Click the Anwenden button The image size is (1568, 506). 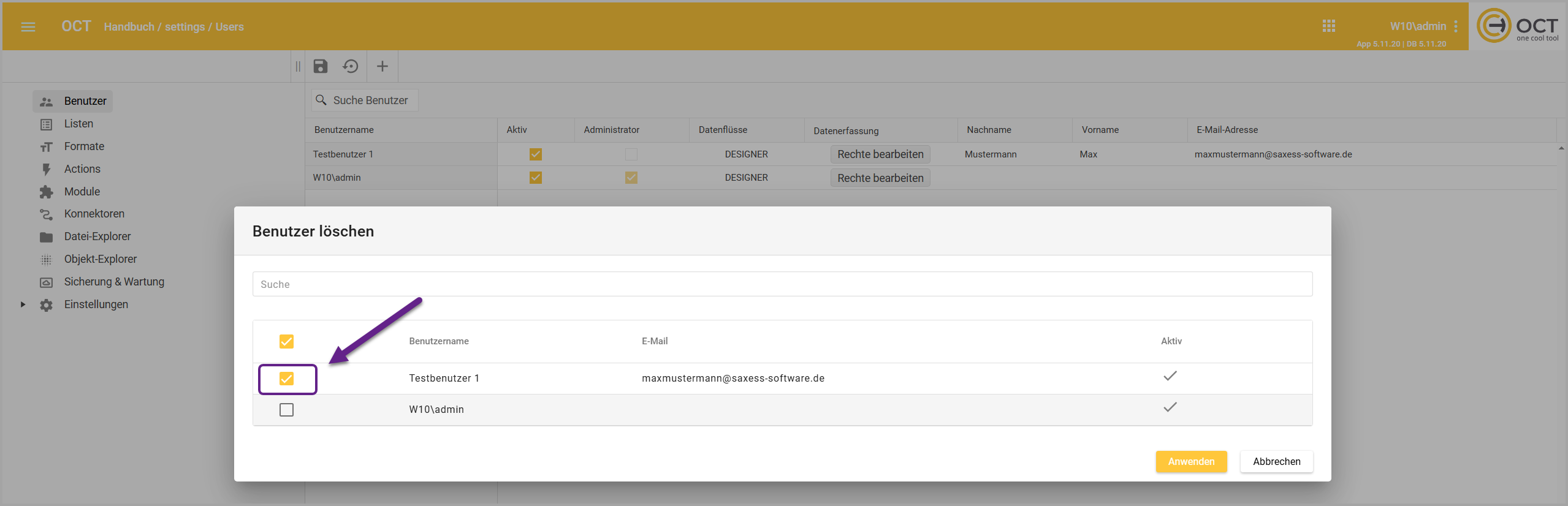click(x=1191, y=461)
